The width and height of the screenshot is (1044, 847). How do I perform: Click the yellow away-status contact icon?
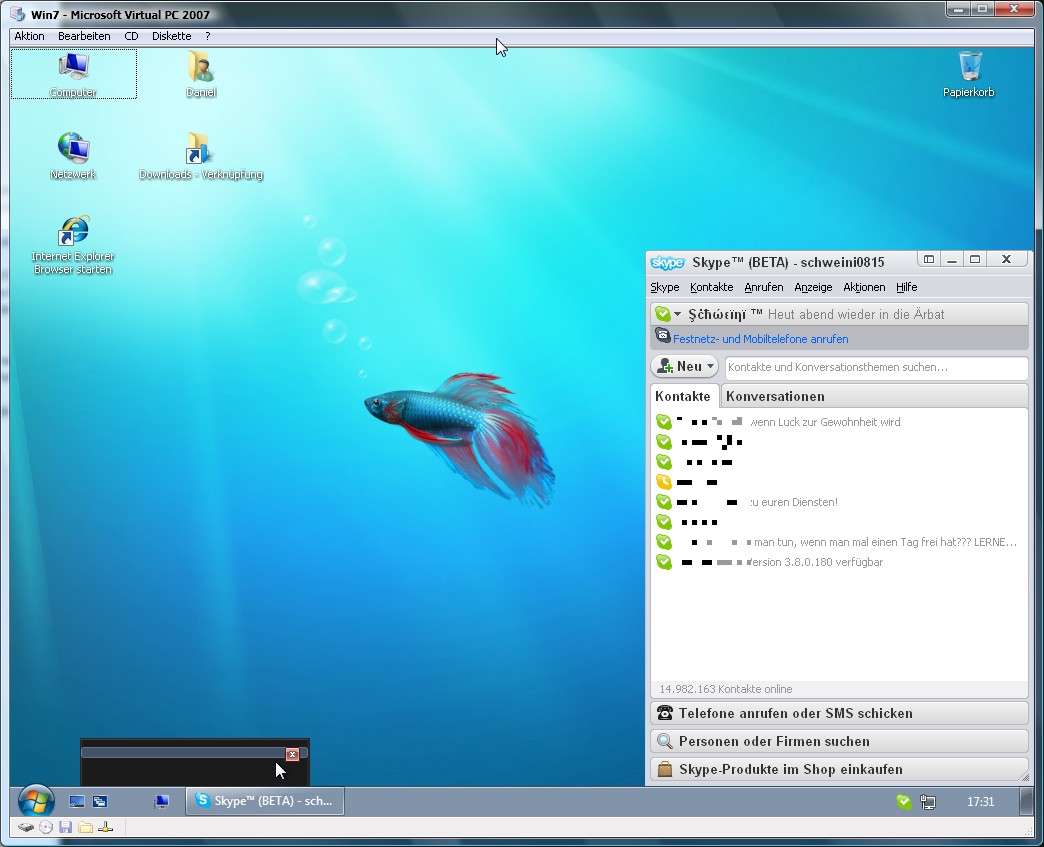pyautogui.click(x=664, y=482)
